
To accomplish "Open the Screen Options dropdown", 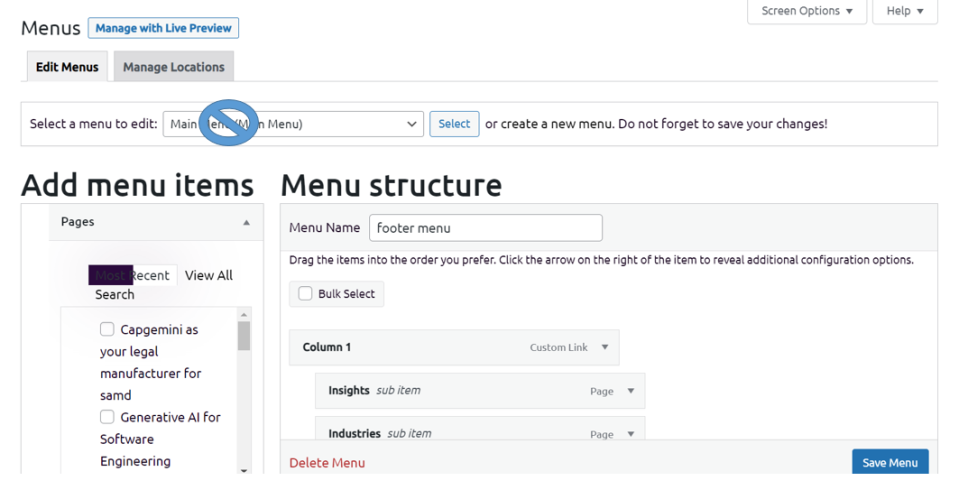I will 807,11.
